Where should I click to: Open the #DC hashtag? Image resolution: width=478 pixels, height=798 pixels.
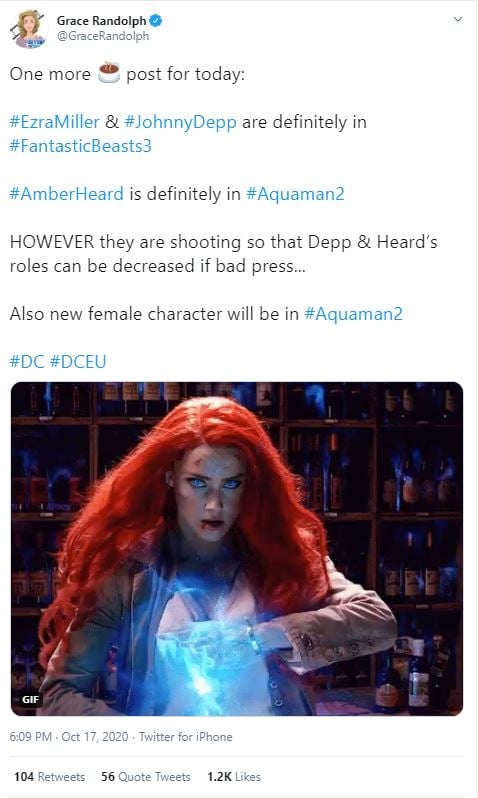[x=27, y=362]
